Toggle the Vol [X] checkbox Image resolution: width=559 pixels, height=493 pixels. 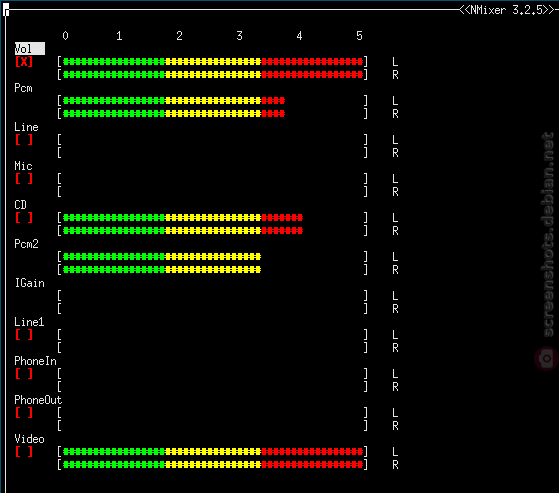click(x=24, y=62)
